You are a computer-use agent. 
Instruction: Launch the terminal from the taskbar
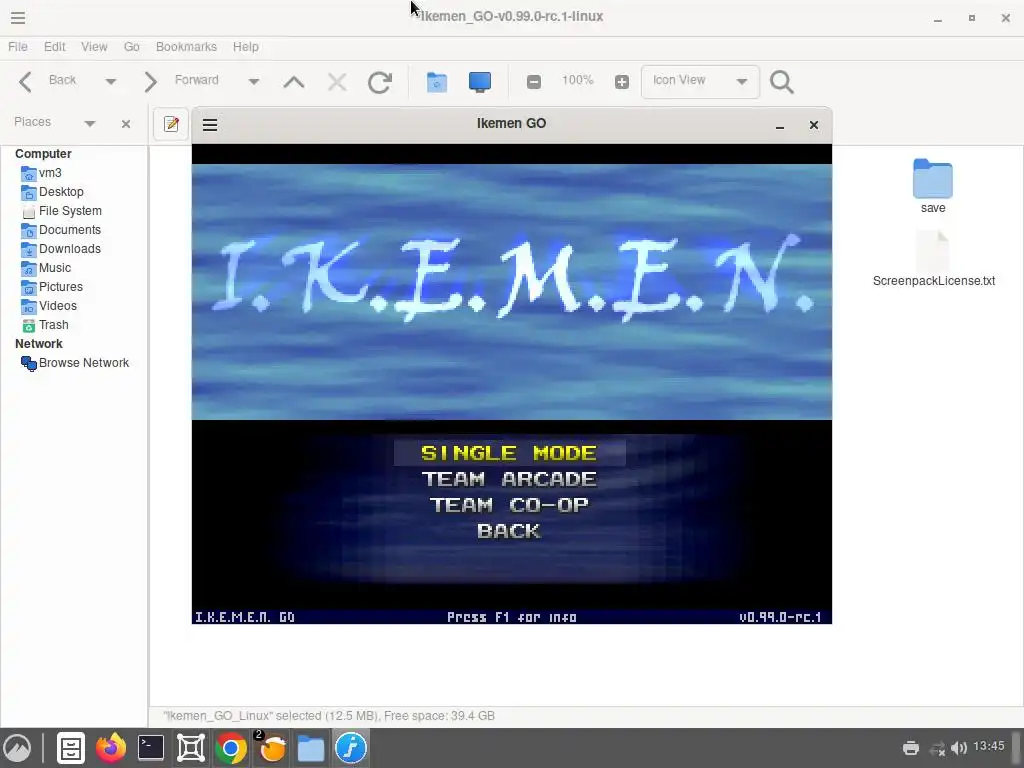[x=151, y=748]
